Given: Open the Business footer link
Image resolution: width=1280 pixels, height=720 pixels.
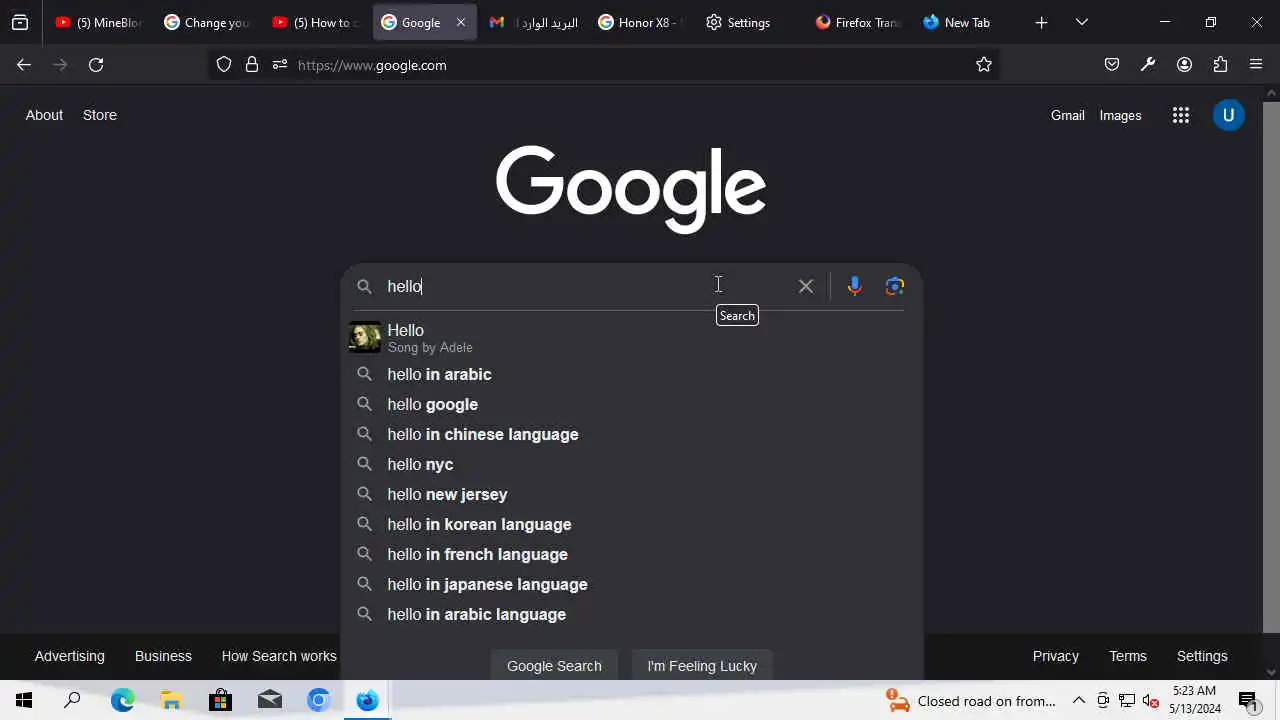Looking at the screenshot, I should (x=163, y=656).
